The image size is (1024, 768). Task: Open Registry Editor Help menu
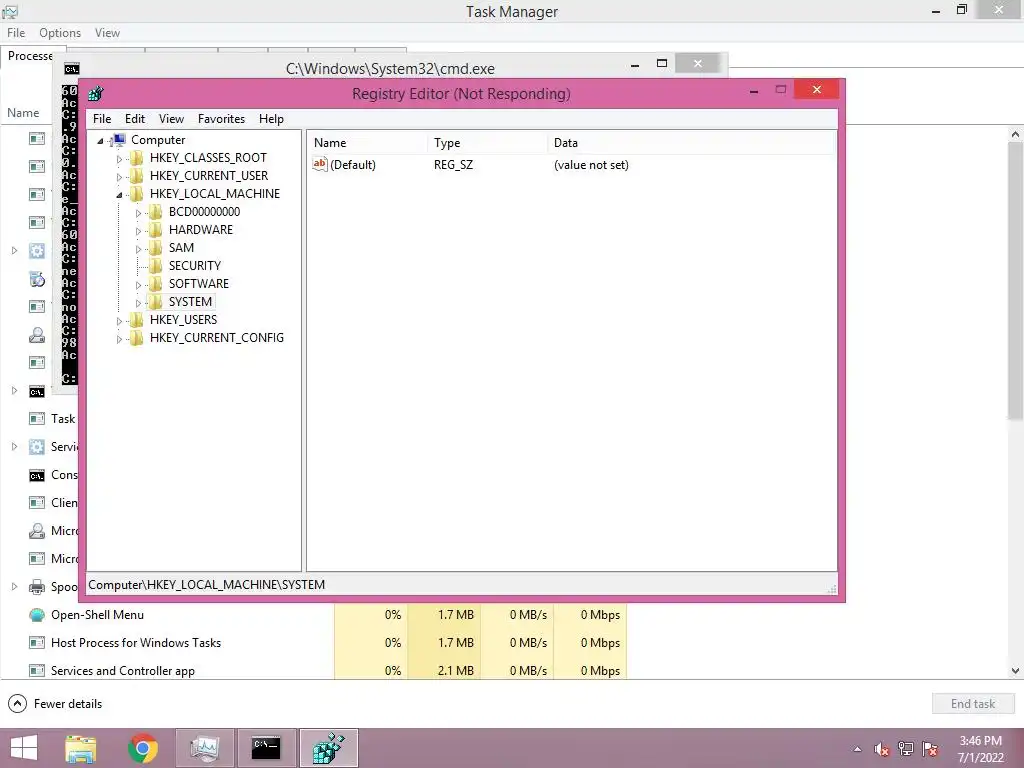[x=271, y=119]
